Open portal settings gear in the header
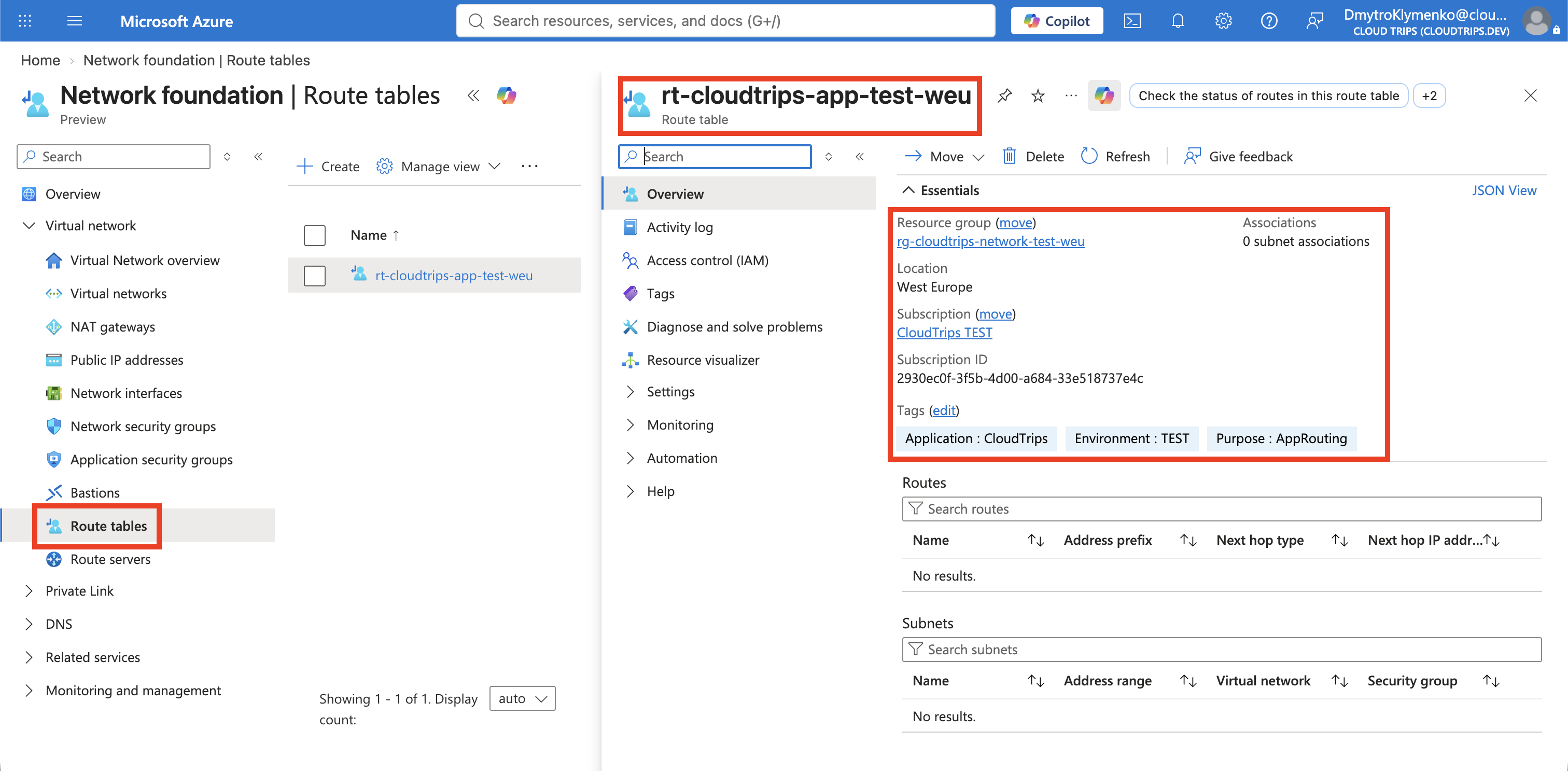Viewport: 1568px width, 771px height. pos(1224,21)
